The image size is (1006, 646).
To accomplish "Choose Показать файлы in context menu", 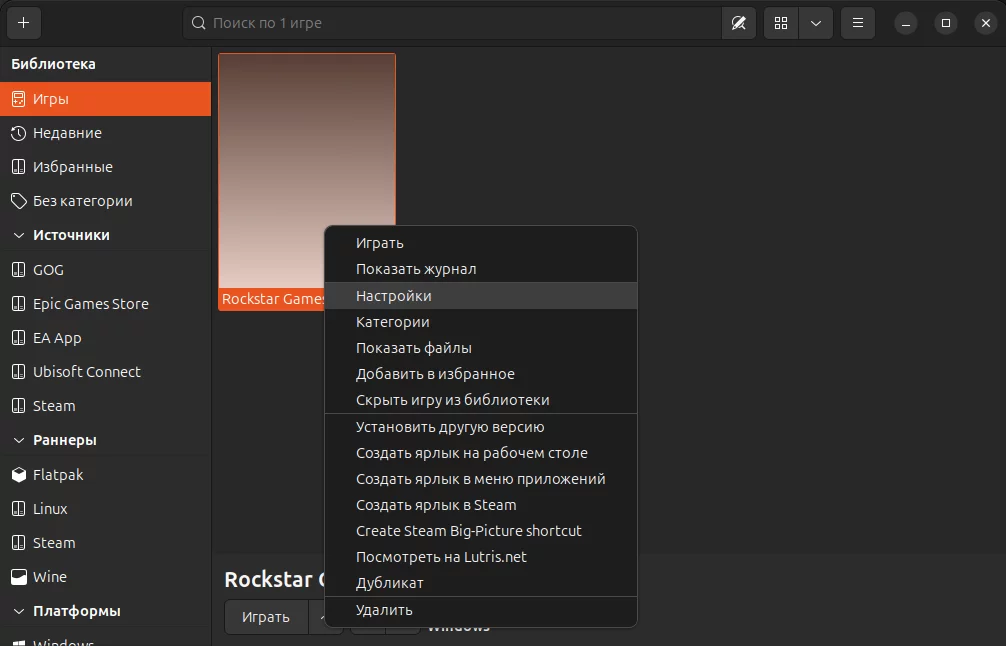I will [481, 348].
